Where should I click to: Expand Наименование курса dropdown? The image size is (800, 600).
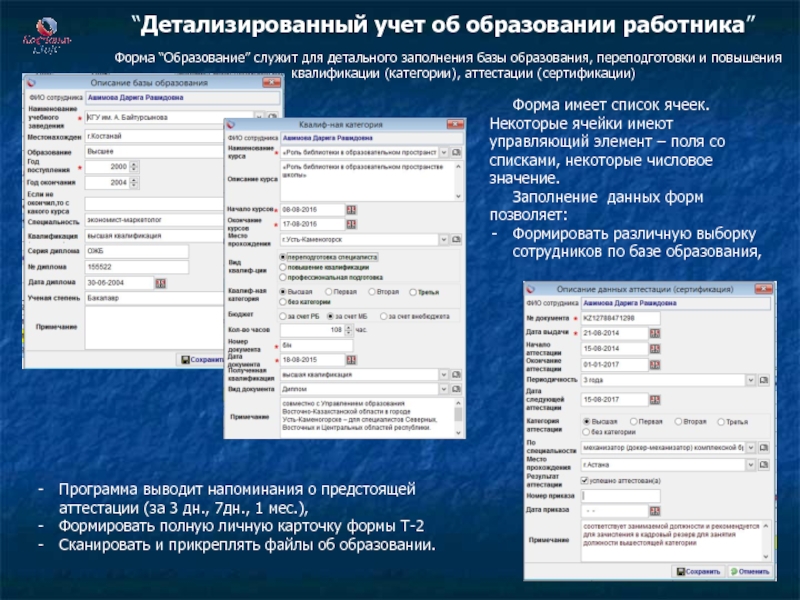444,152
